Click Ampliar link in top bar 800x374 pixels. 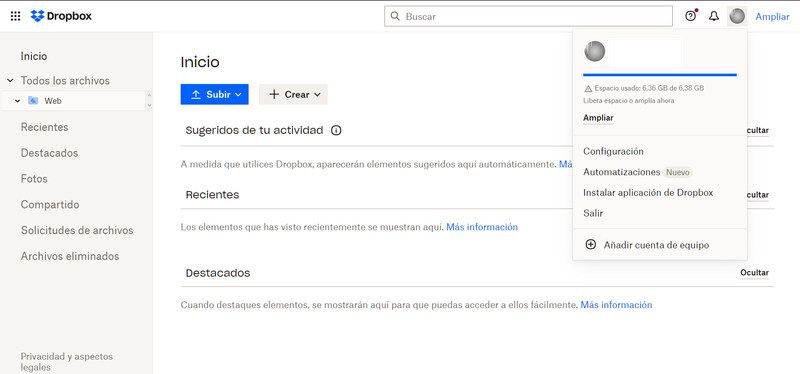[x=772, y=16]
